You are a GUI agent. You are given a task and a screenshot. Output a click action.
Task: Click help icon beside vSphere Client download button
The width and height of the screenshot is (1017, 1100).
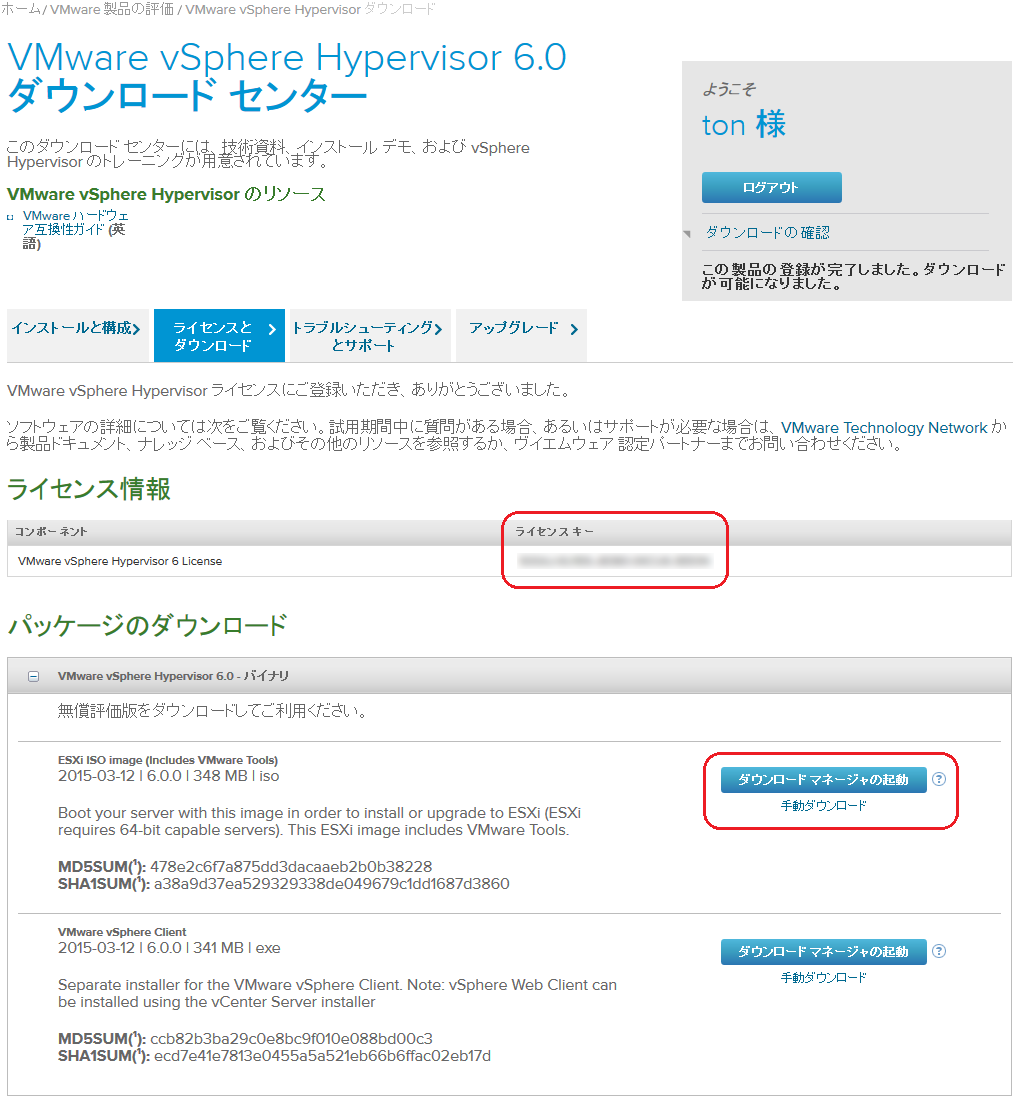tap(939, 952)
